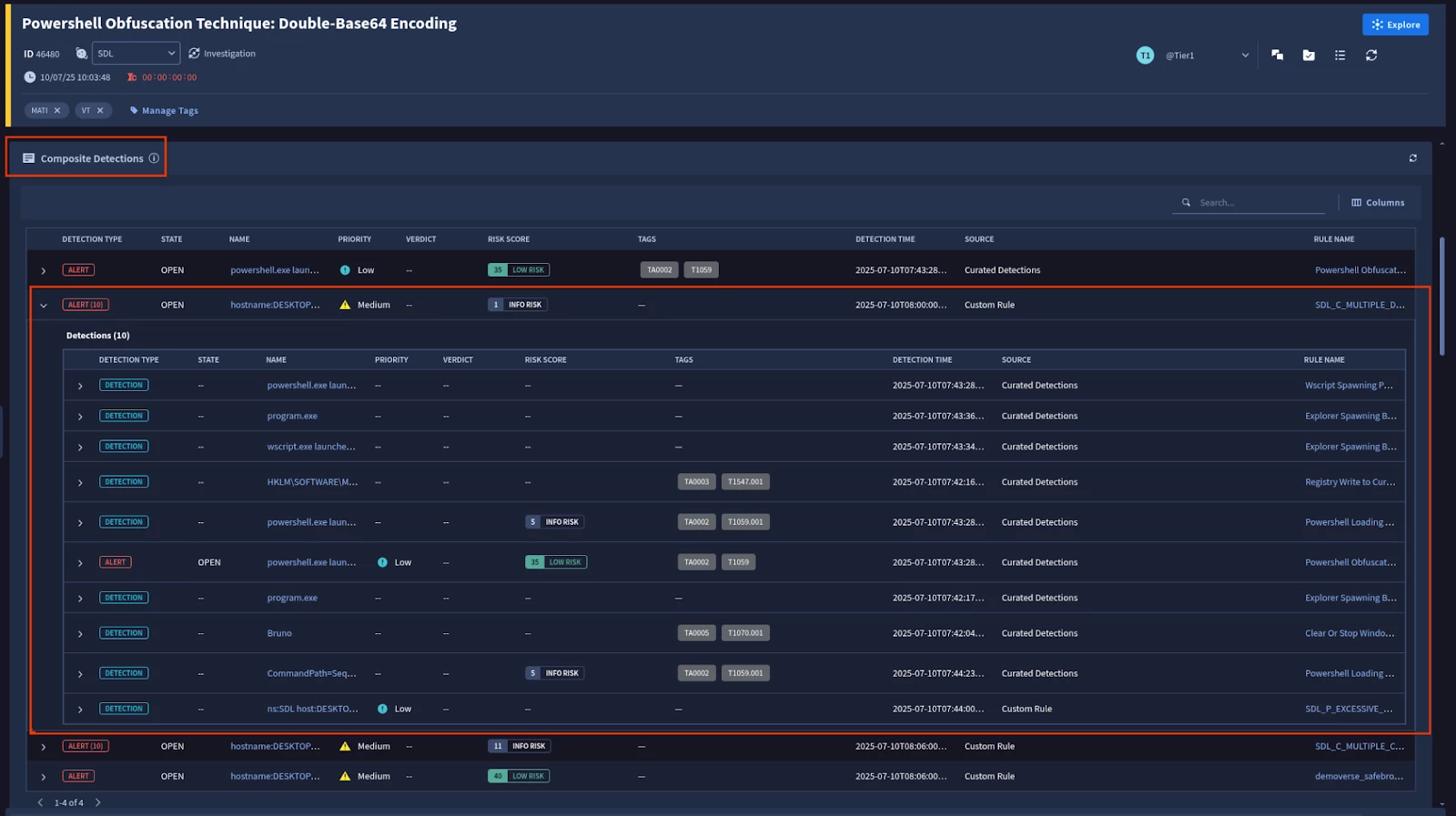This screenshot has width=1456, height=816.
Task: Expand the Bruno detection row
Action: 80,634
